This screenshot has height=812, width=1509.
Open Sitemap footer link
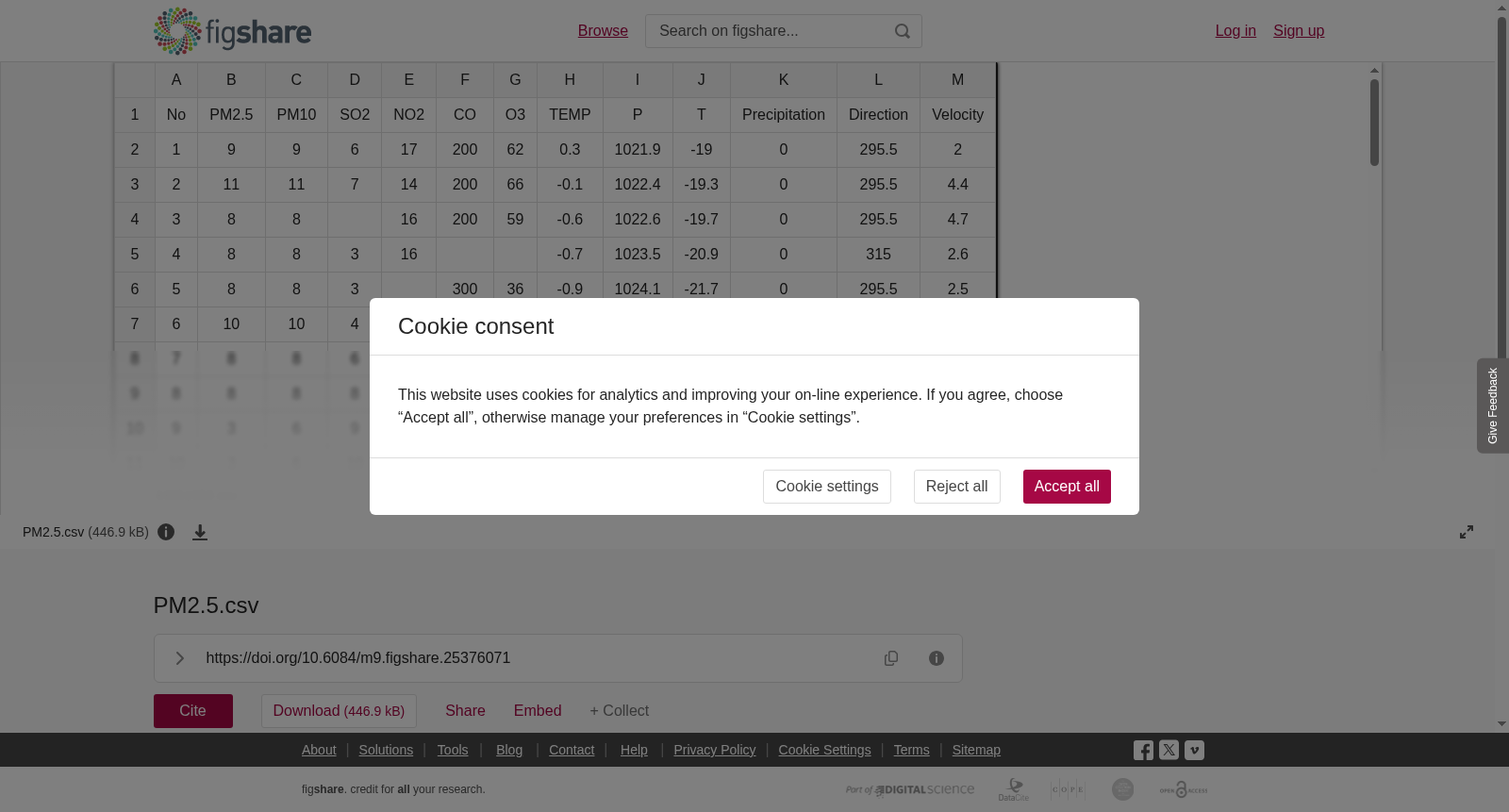[x=976, y=750]
